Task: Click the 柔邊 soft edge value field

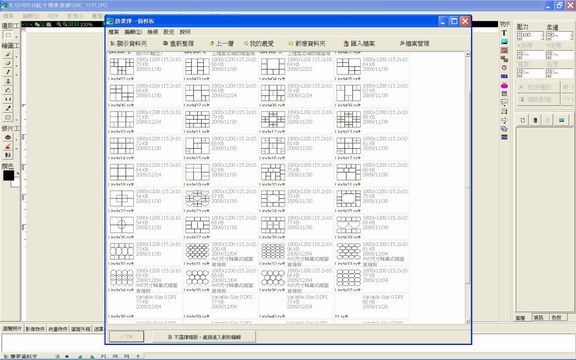Action: (x=561, y=35)
